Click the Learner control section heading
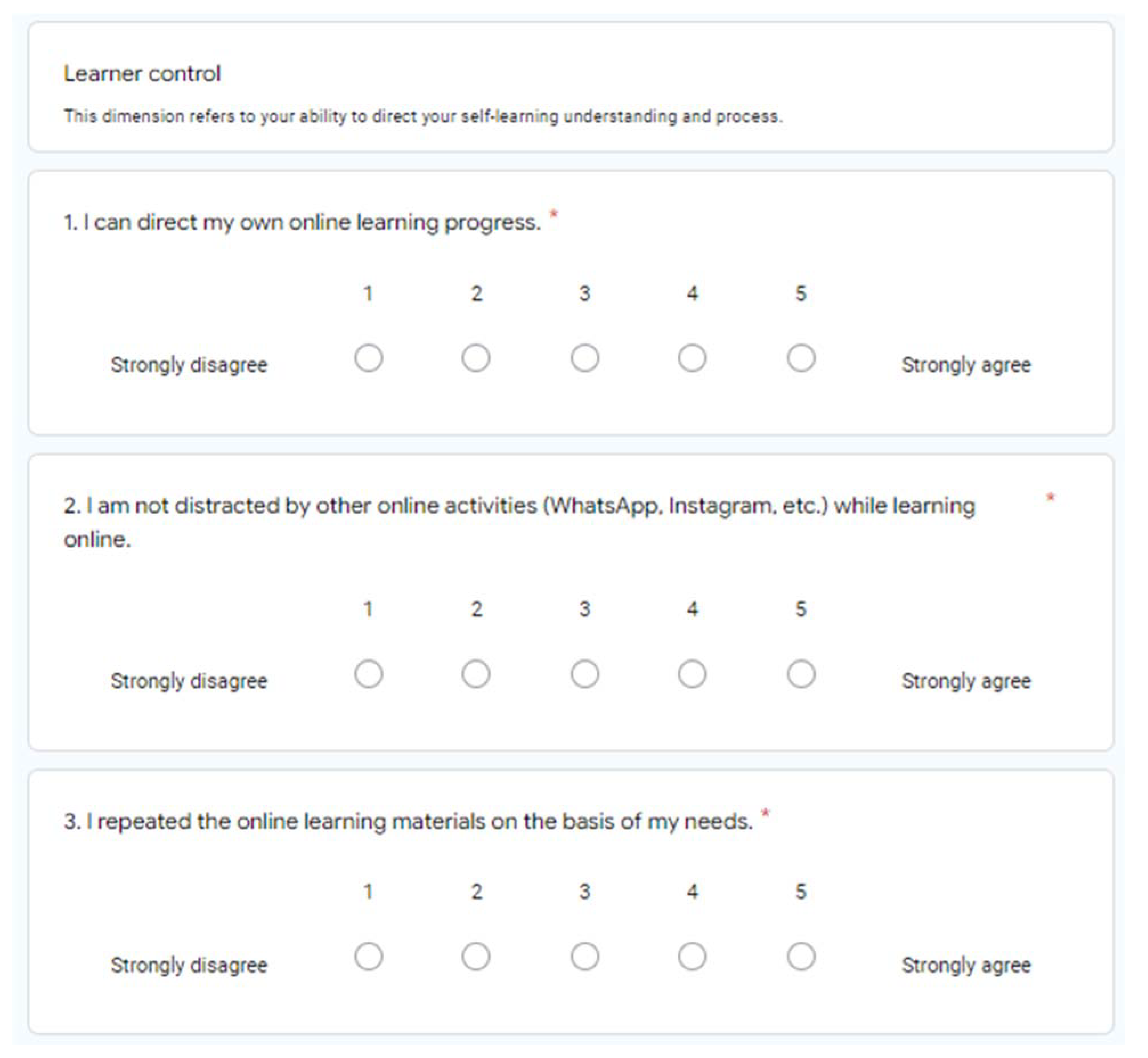 click(142, 74)
